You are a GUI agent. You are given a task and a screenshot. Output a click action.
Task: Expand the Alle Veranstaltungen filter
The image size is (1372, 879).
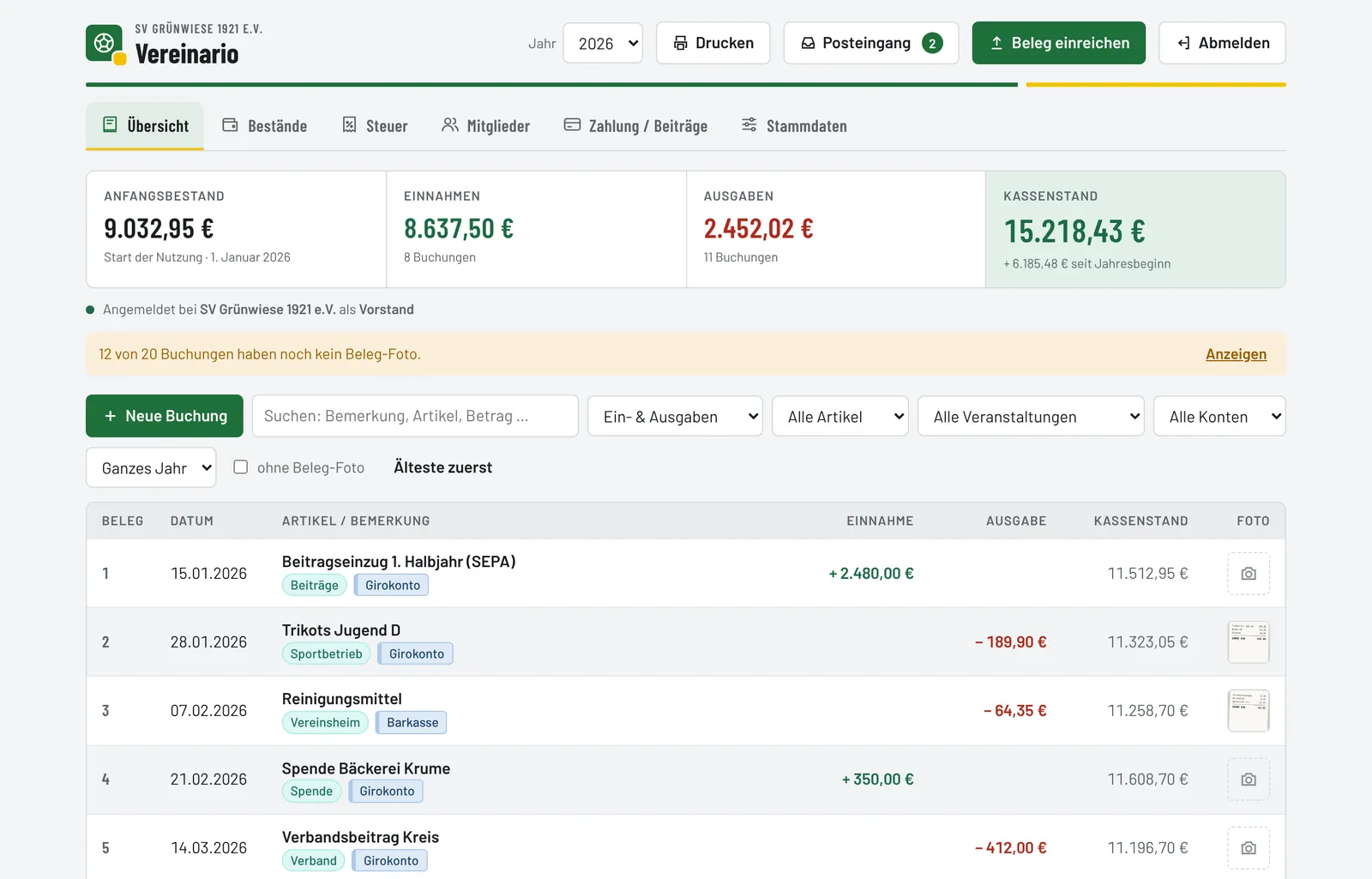coord(1031,417)
